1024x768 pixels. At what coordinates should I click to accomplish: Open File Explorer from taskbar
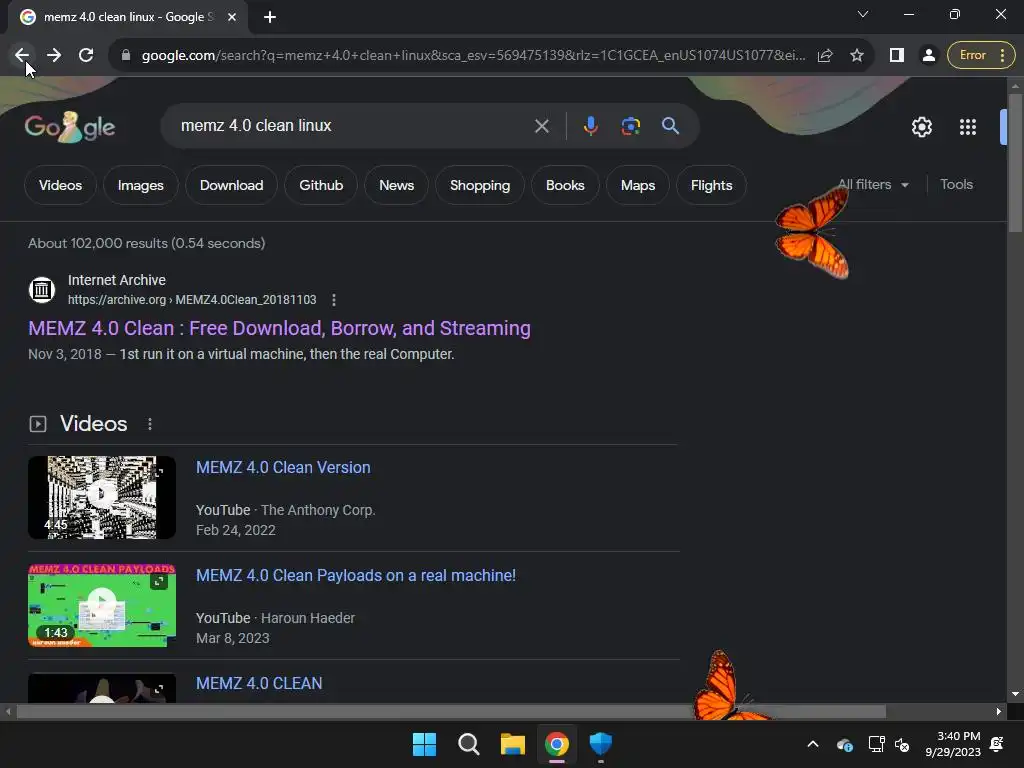pos(513,744)
